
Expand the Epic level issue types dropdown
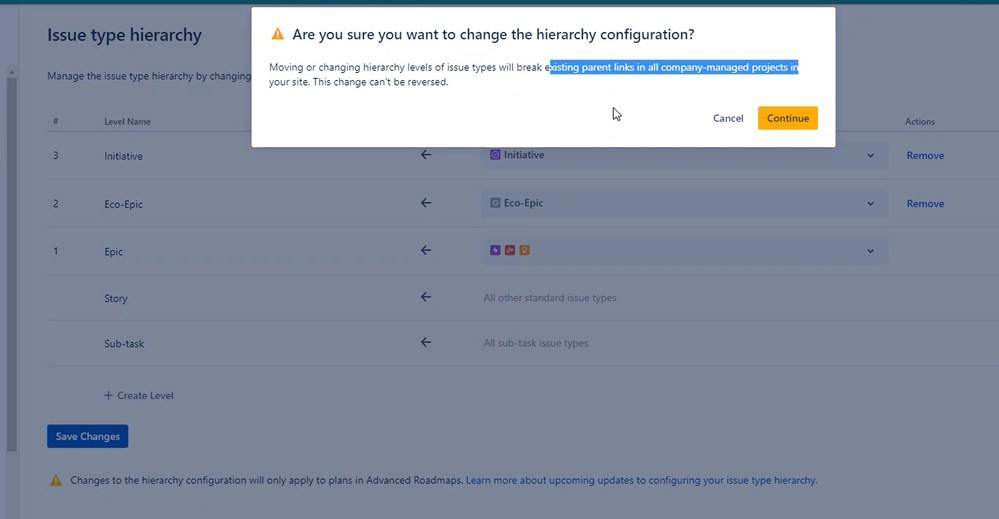click(684, 251)
